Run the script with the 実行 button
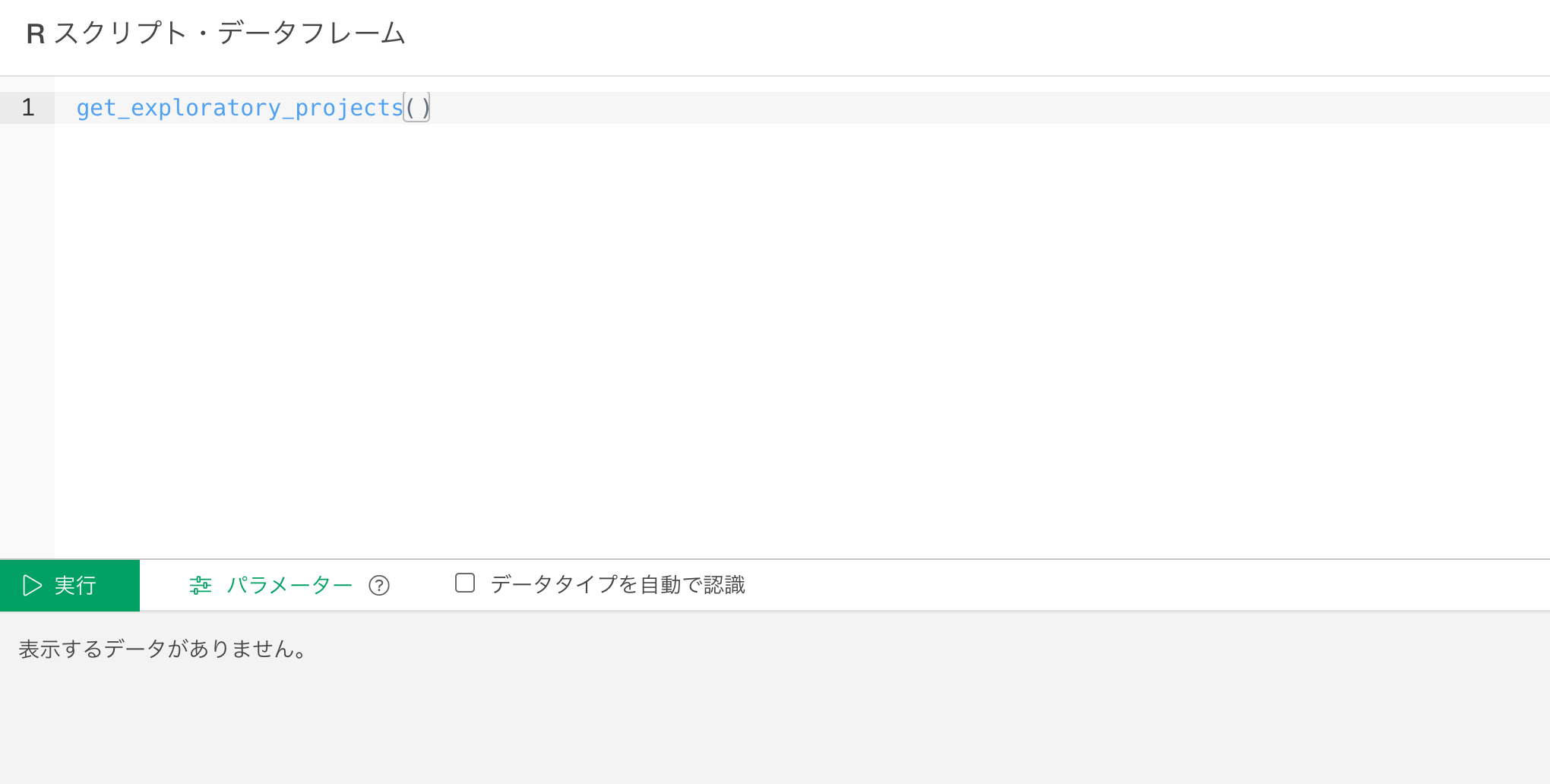The height and width of the screenshot is (784, 1550). coord(70,586)
